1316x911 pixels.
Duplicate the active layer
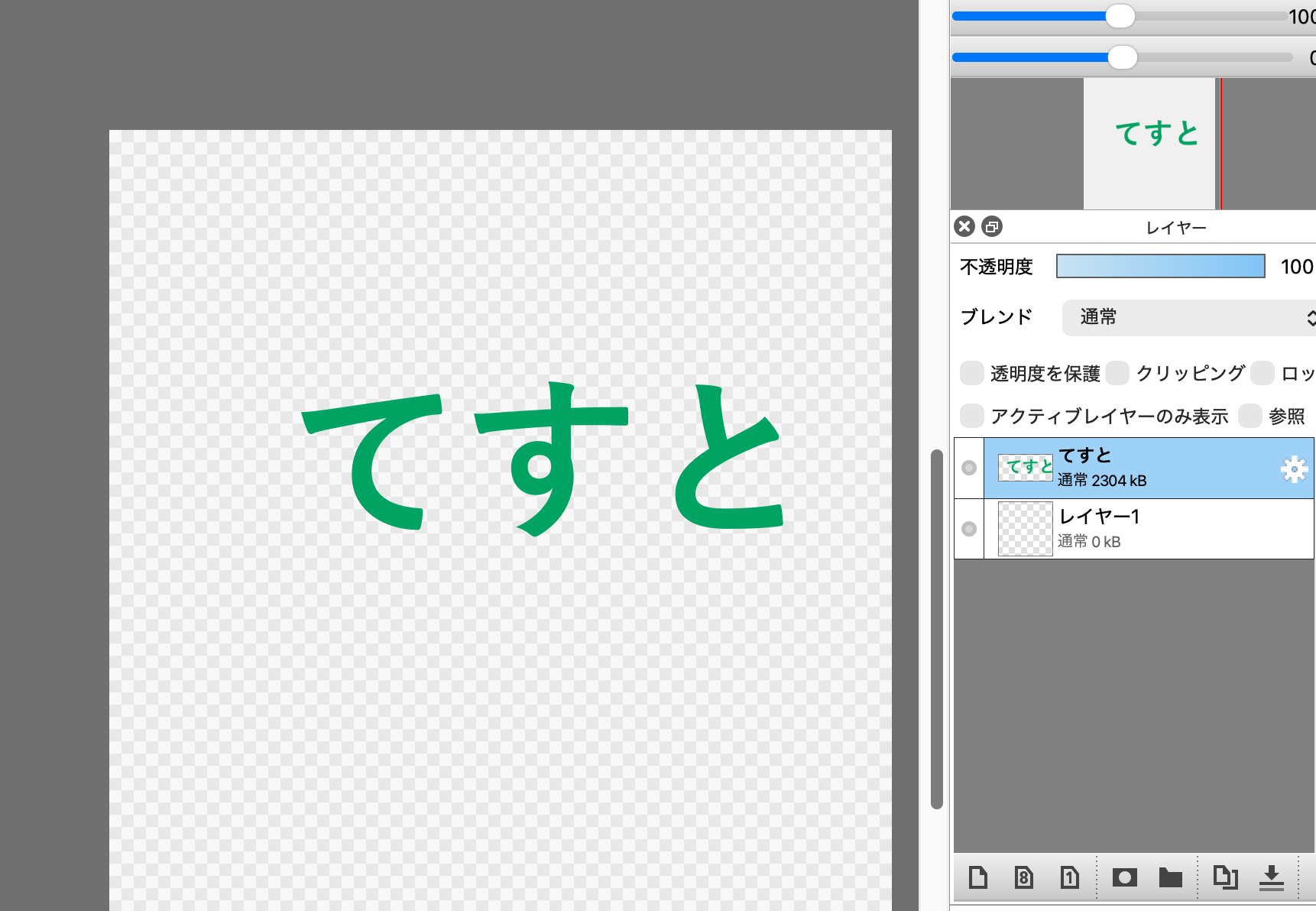tap(1227, 877)
